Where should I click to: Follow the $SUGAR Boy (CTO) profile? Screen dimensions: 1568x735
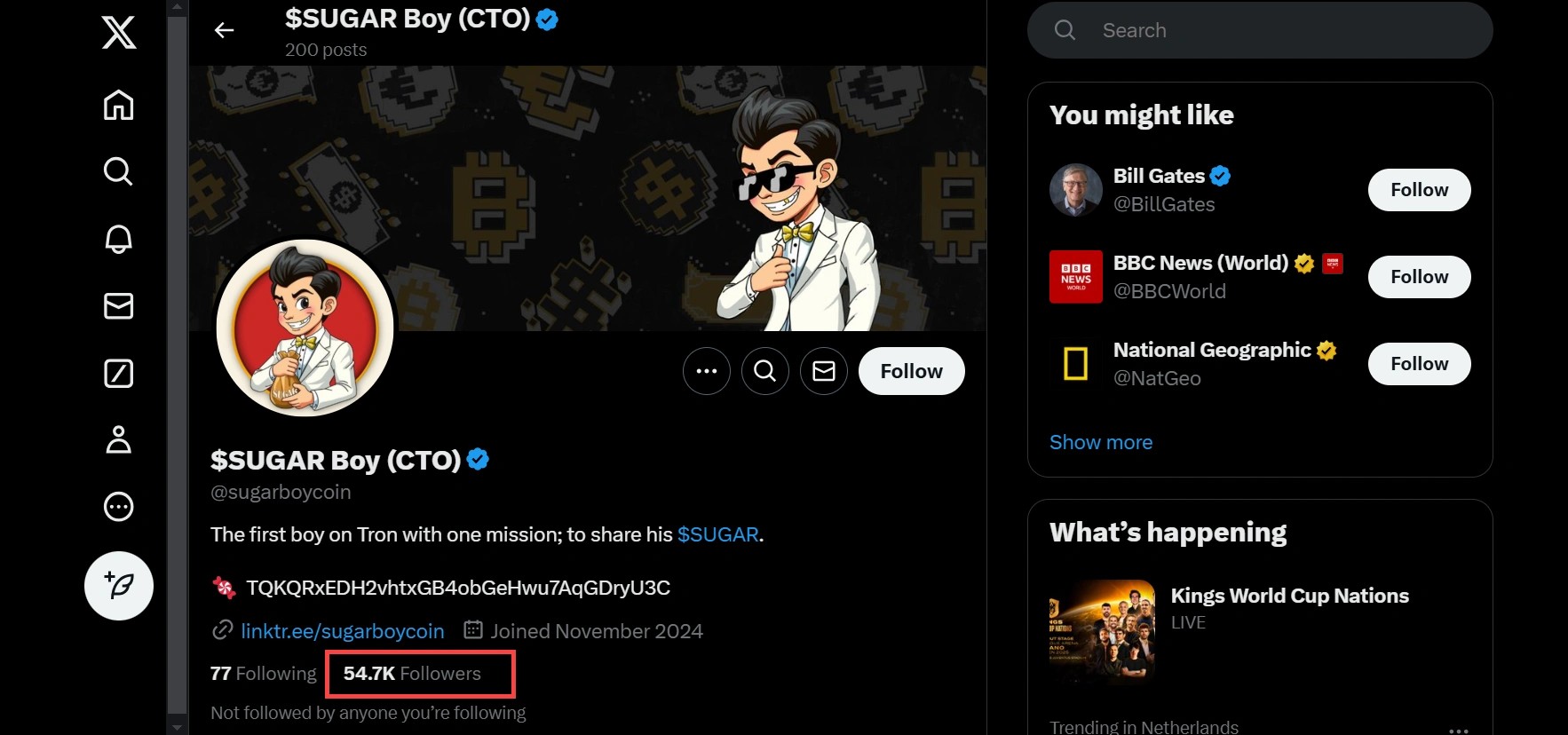pos(911,371)
